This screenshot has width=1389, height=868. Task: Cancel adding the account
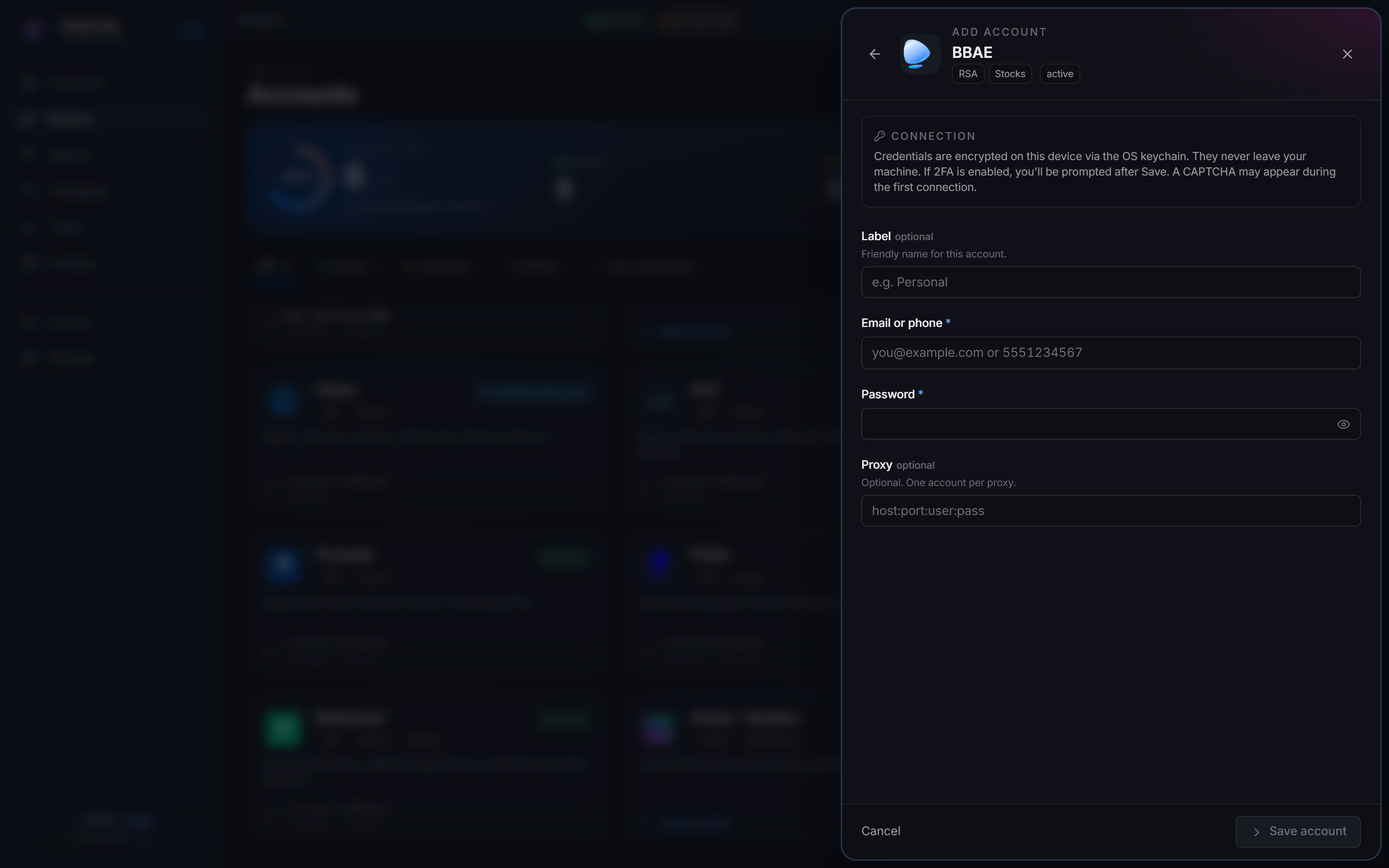pos(881,831)
